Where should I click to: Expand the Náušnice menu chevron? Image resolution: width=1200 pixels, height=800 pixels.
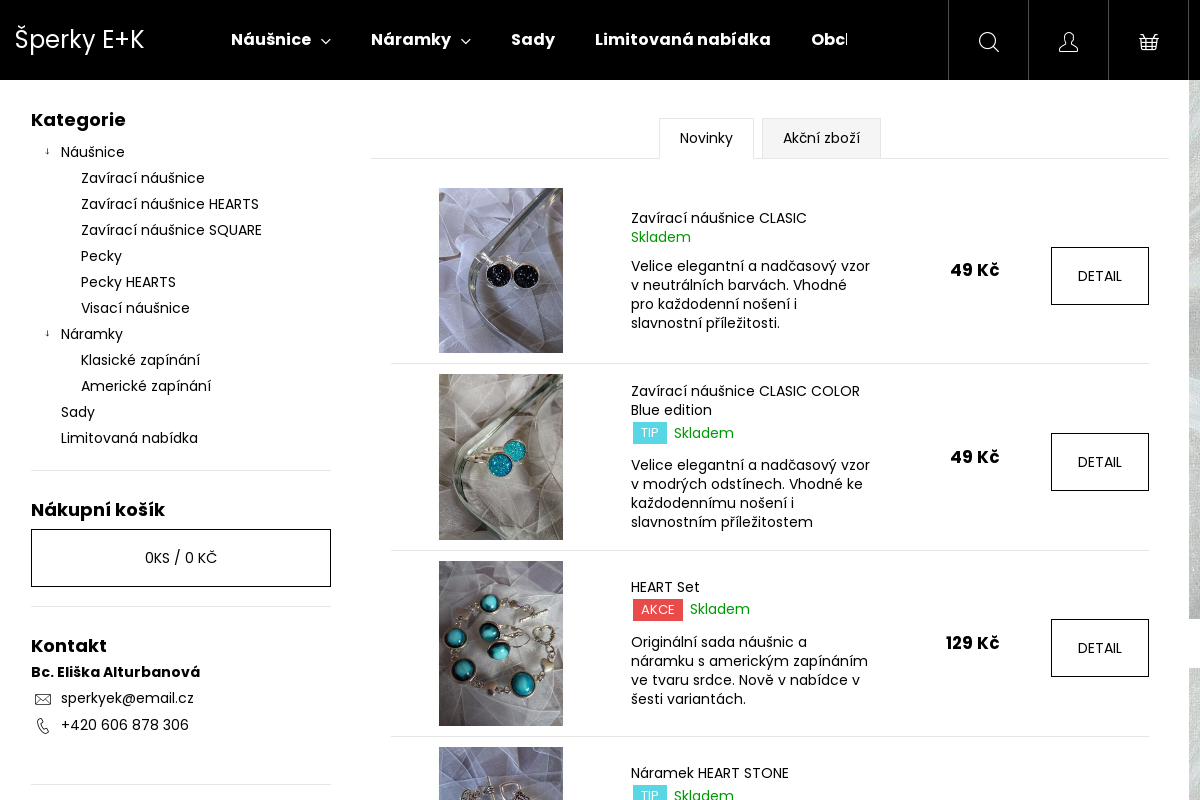pyautogui.click(x=326, y=41)
